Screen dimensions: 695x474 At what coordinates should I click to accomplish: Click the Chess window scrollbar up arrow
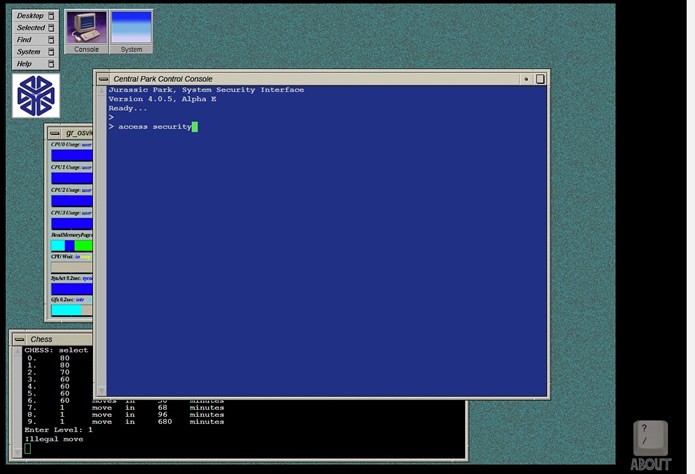pyautogui.click(x=17, y=351)
